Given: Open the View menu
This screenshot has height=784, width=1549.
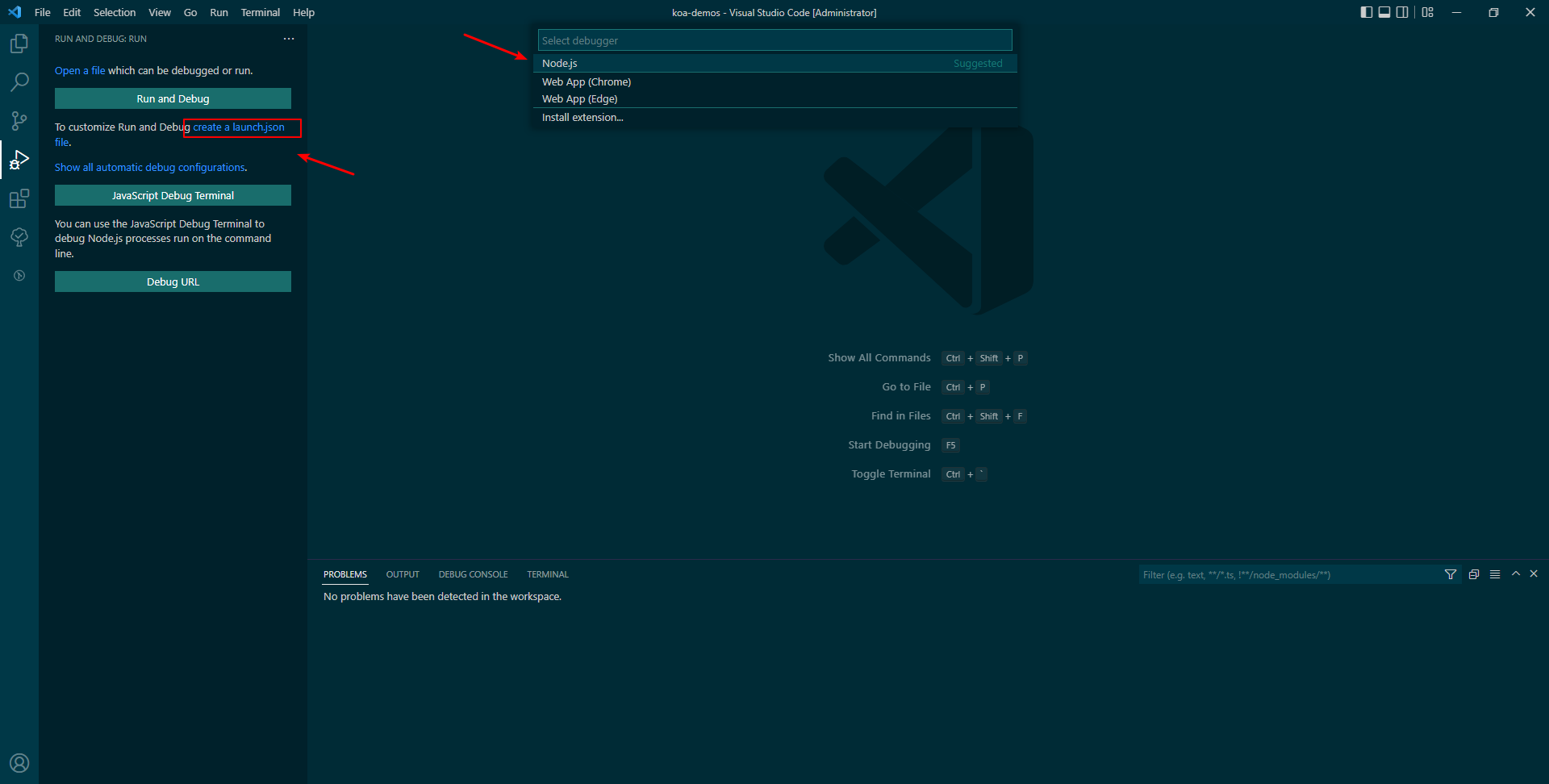Looking at the screenshot, I should coord(160,12).
